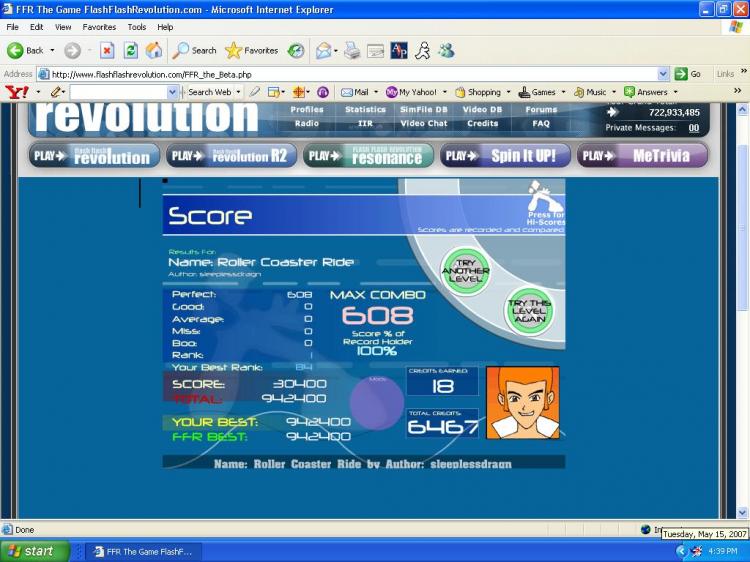Open Yahoo Music toolbar button
Viewport: 750px width, 562px height.
pos(590,92)
